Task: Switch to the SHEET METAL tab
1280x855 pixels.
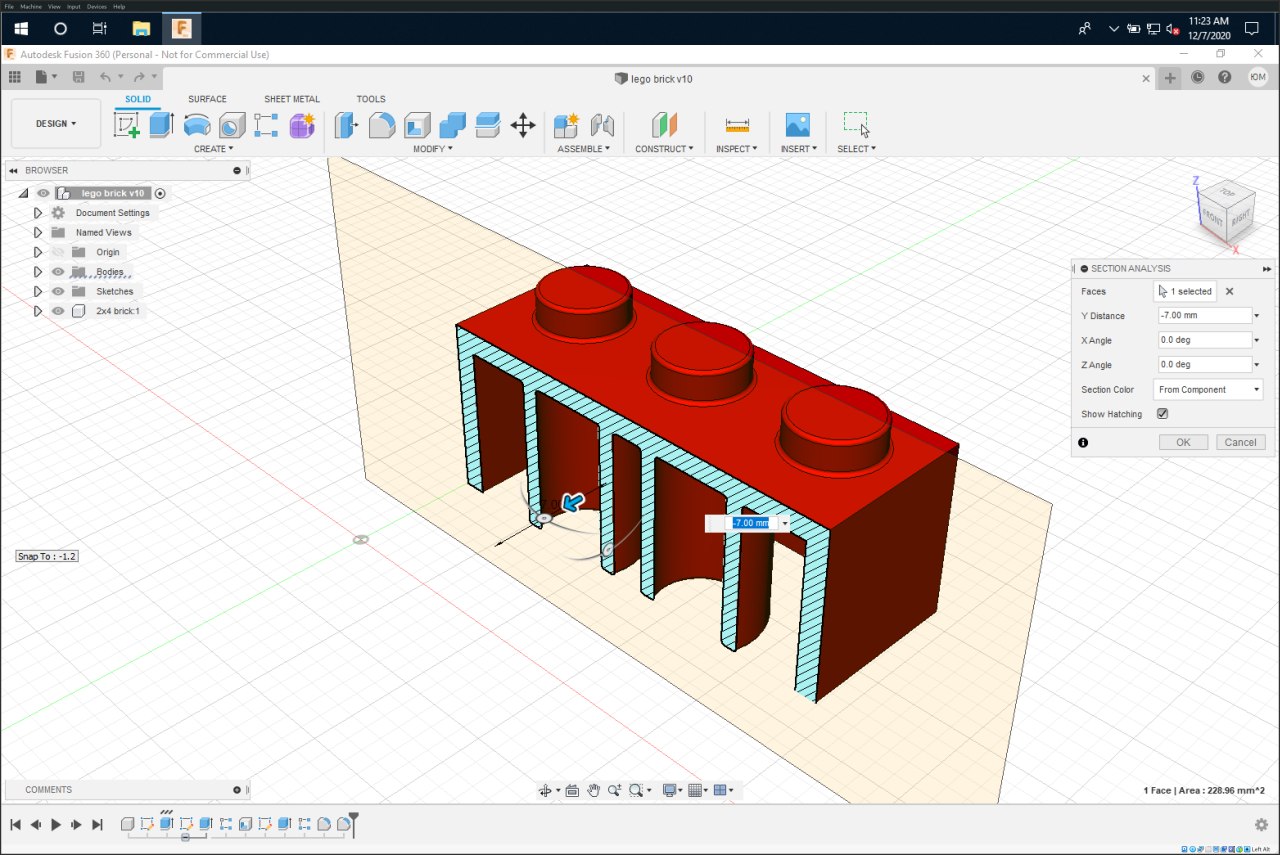Action: click(292, 99)
